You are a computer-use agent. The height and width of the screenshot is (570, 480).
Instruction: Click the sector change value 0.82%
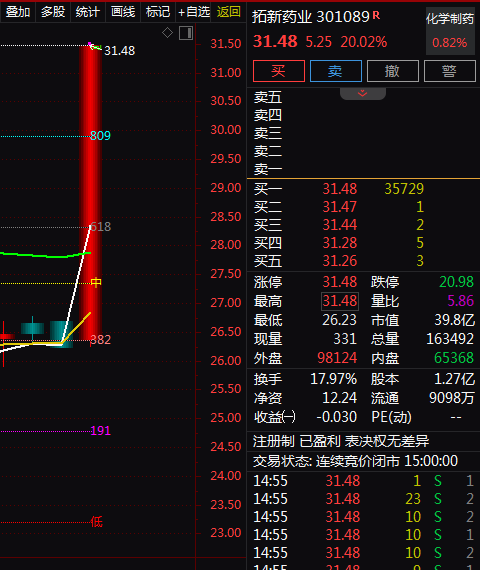click(x=449, y=43)
